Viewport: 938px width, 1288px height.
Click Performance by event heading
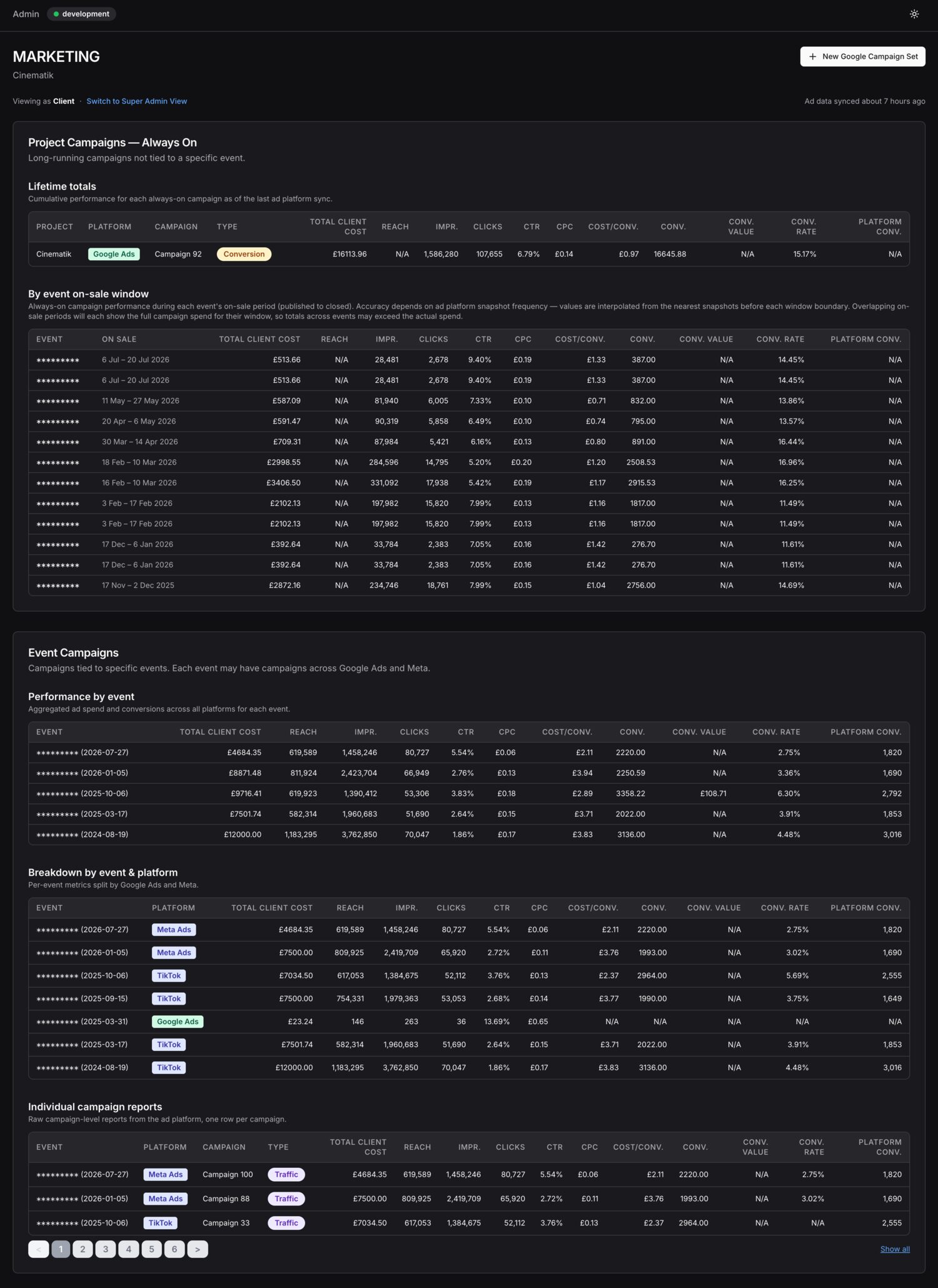(81, 696)
